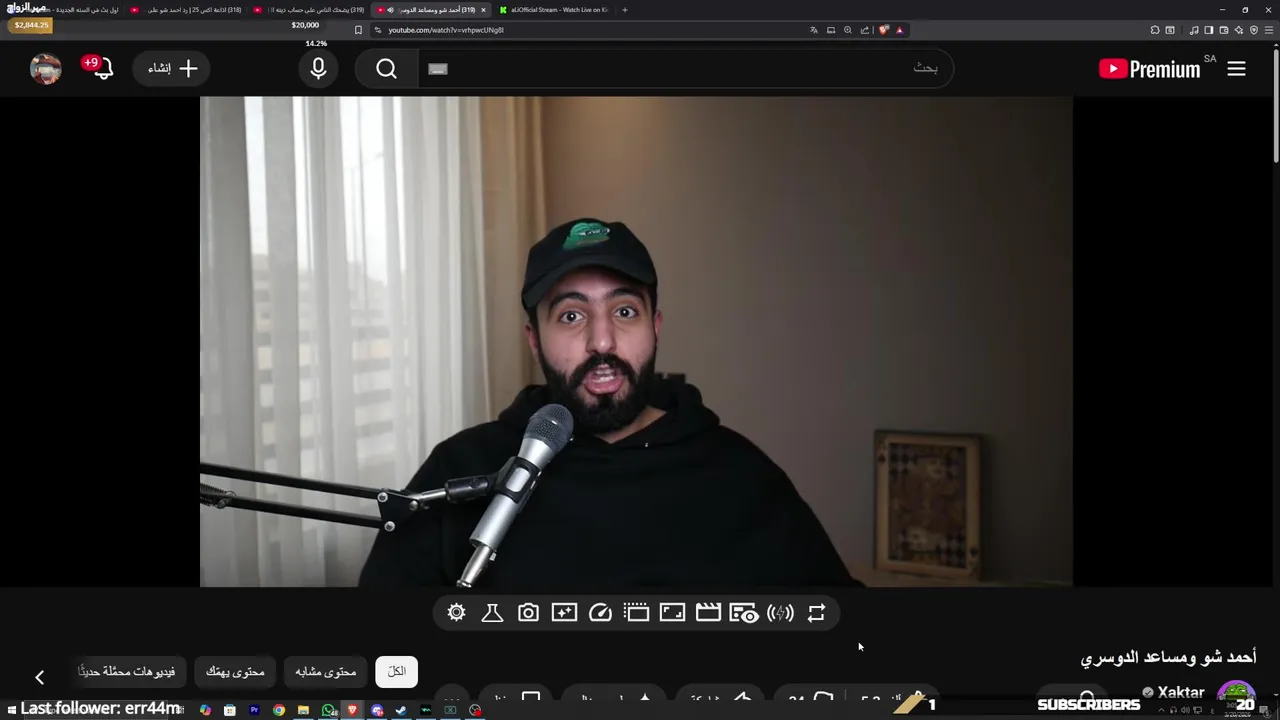The height and width of the screenshot is (720, 1280).
Task: Open a new browser tab with plus
Action: pos(625,10)
